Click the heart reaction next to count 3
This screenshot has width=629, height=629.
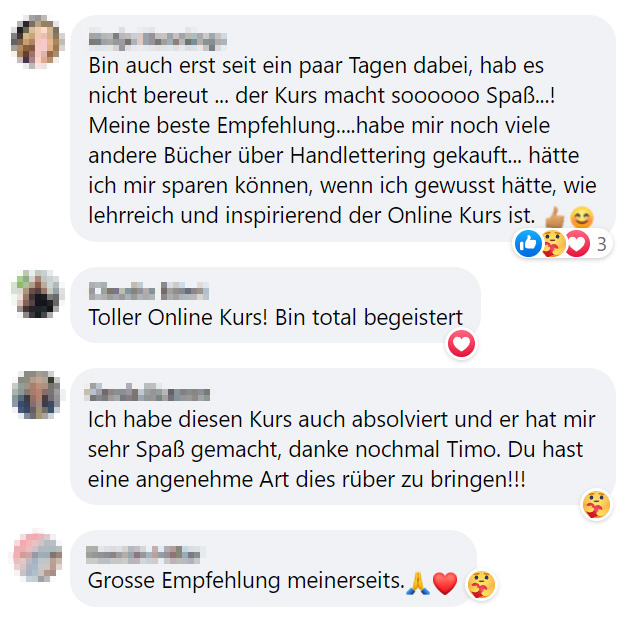point(578,243)
